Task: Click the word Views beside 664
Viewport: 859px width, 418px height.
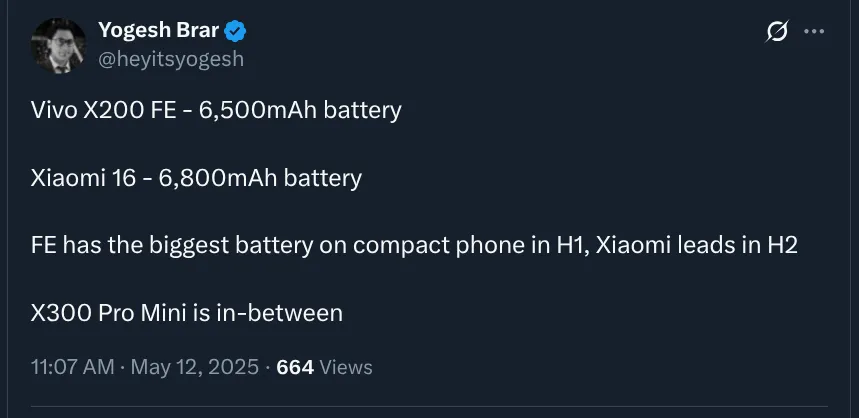Action: coord(346,367)
